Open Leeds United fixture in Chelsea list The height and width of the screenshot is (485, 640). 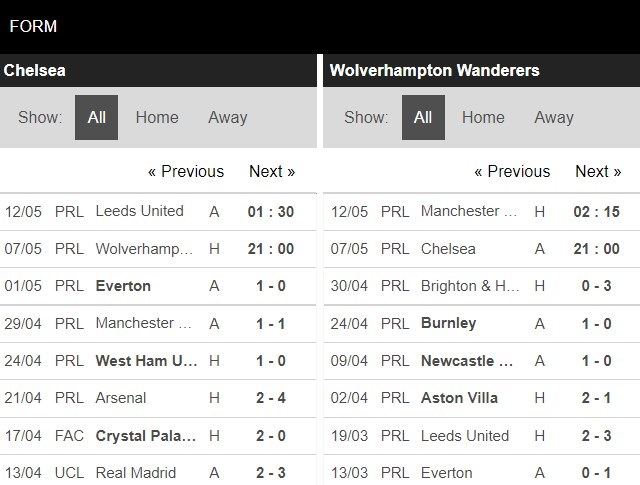click(139, 211)
